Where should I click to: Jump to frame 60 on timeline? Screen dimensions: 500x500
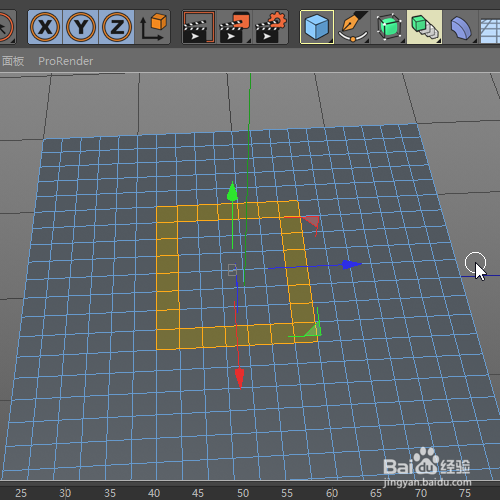point(332,493)
